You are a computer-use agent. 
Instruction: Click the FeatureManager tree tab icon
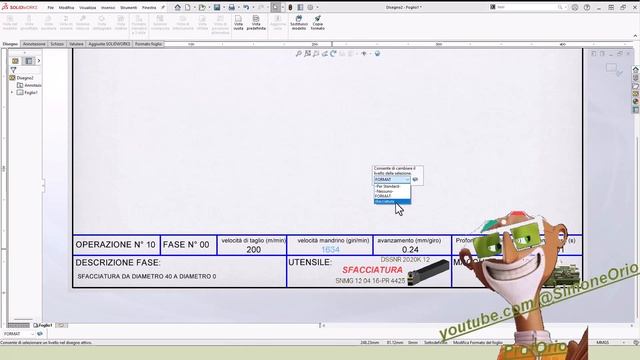15,61
